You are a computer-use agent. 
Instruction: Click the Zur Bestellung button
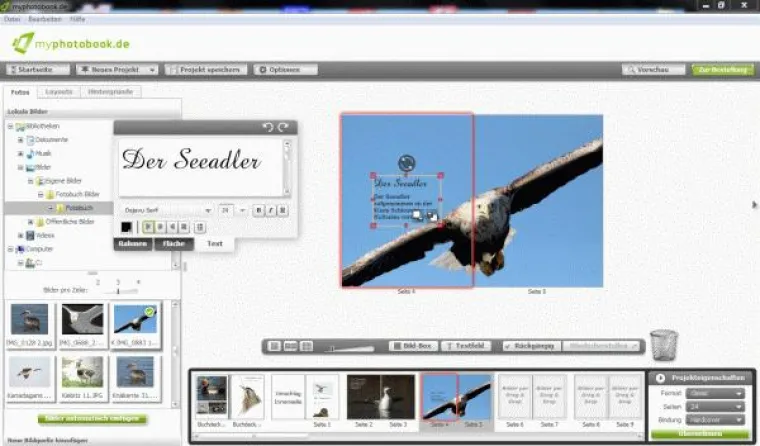coord(716,70)
